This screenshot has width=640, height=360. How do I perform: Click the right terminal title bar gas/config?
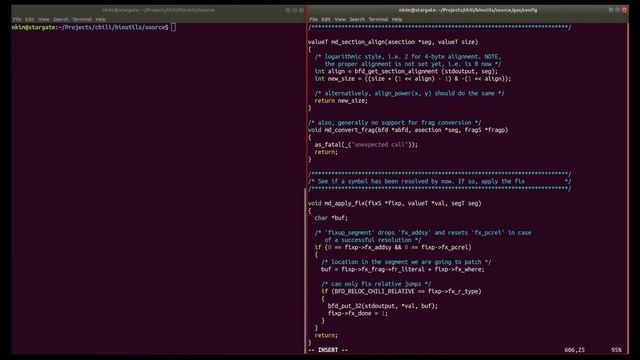[x=468, y=10]
